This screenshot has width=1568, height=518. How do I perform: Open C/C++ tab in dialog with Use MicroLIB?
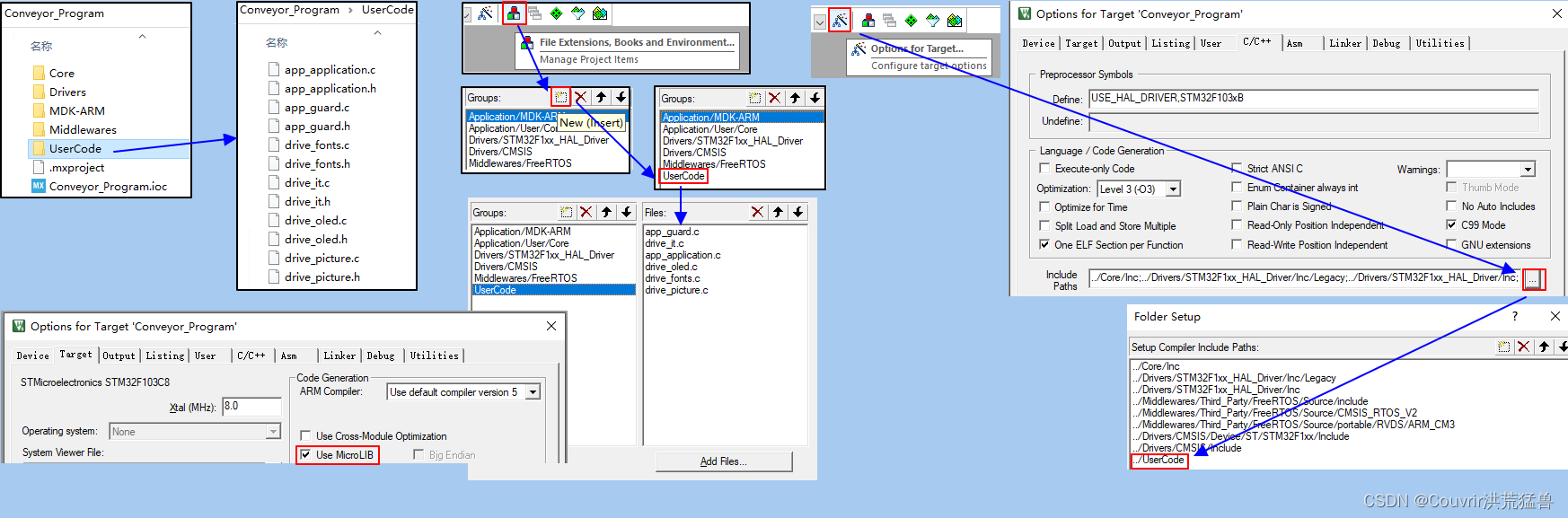(x=251, y=356)
